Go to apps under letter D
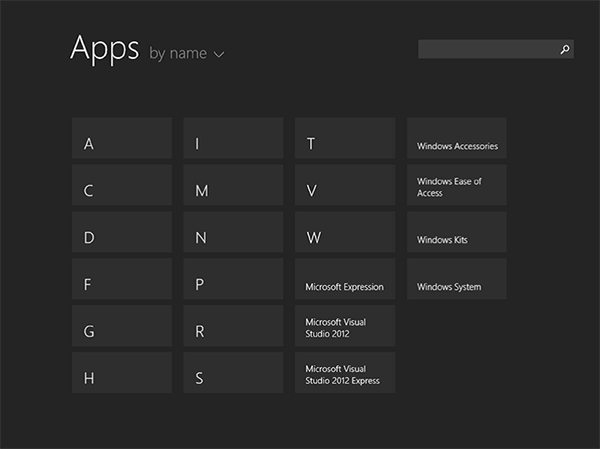The image size is (600, 449). [122, 232]
